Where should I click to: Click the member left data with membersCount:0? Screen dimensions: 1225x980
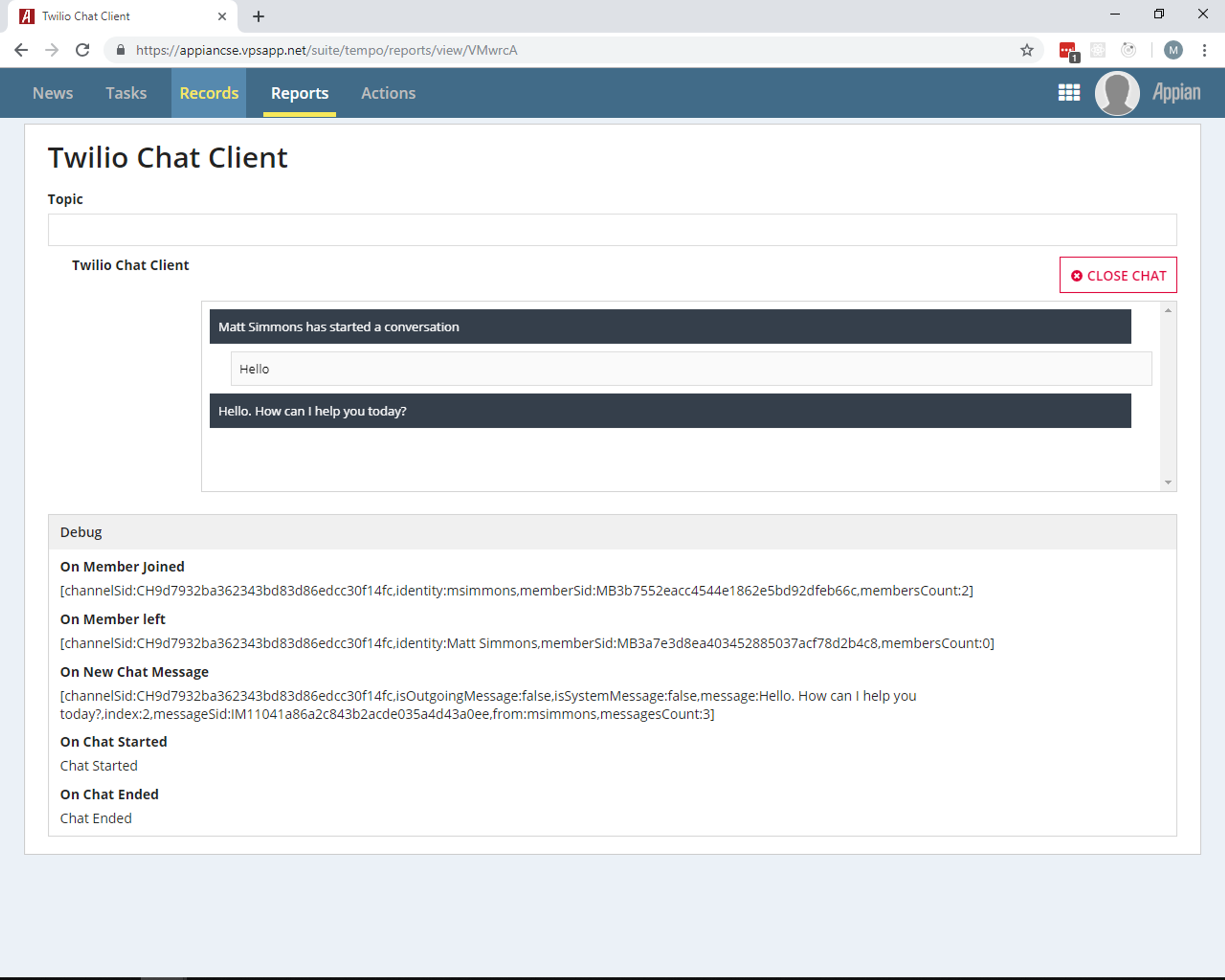pos(527,643)
